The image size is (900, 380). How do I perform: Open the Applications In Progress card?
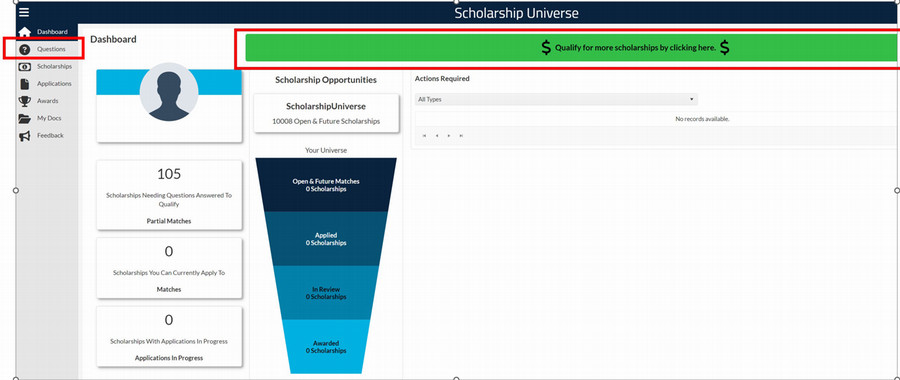[x=169, y=336]
